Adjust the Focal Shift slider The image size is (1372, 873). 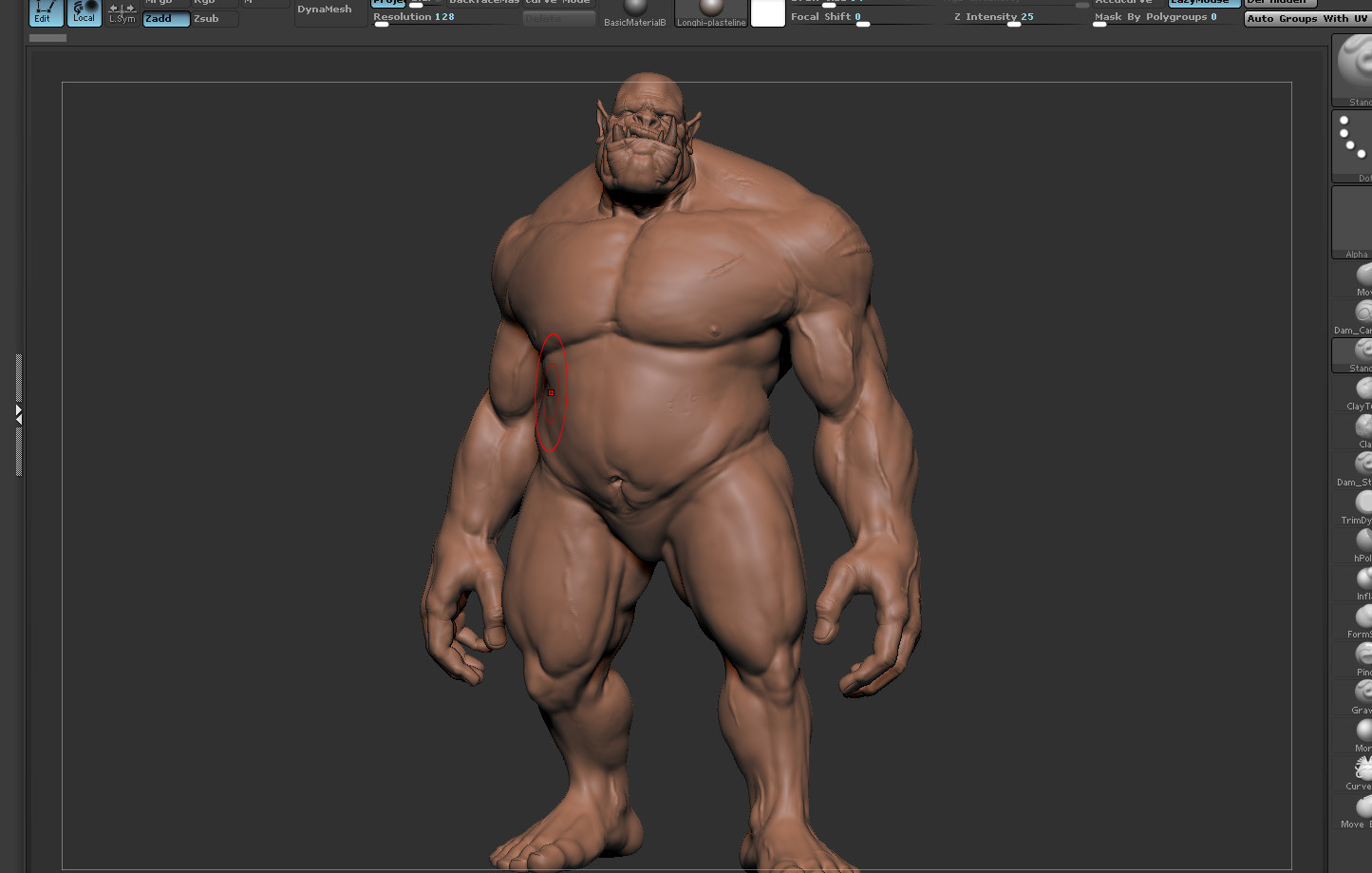tap(862, 18)
